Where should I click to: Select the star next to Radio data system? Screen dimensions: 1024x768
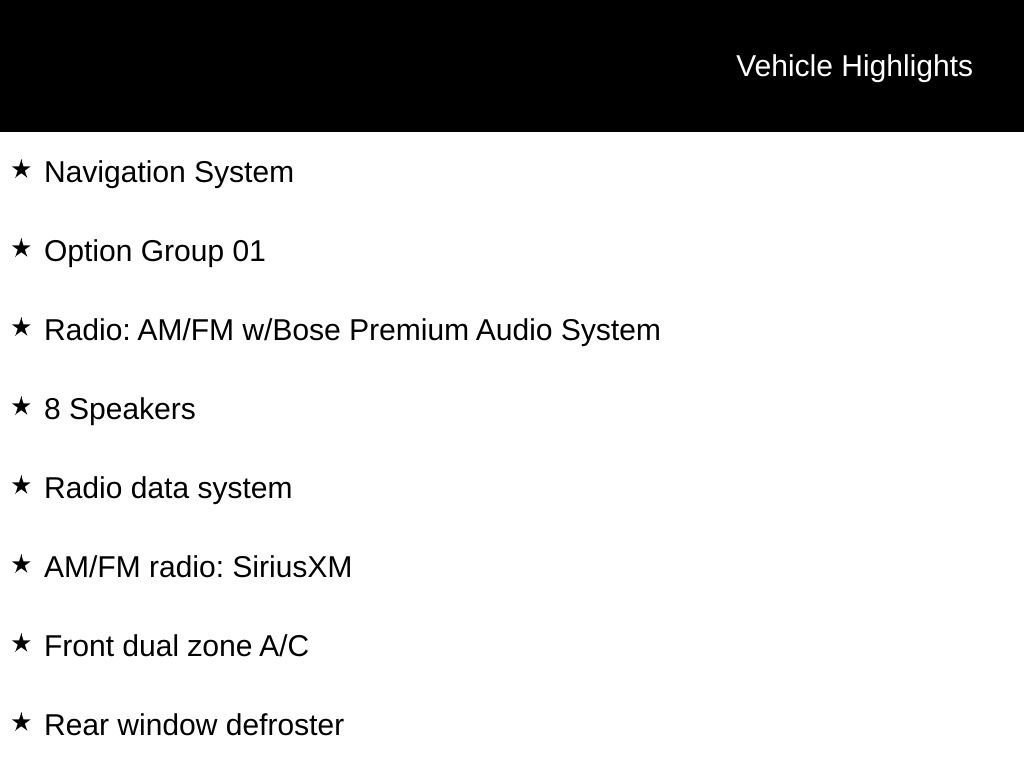(x=21, y=486)
